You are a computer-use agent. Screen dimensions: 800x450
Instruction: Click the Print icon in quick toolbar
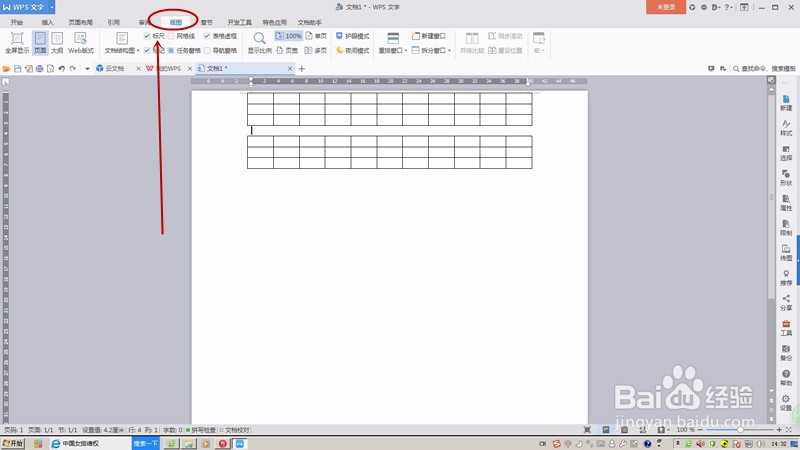click(39, 68)
